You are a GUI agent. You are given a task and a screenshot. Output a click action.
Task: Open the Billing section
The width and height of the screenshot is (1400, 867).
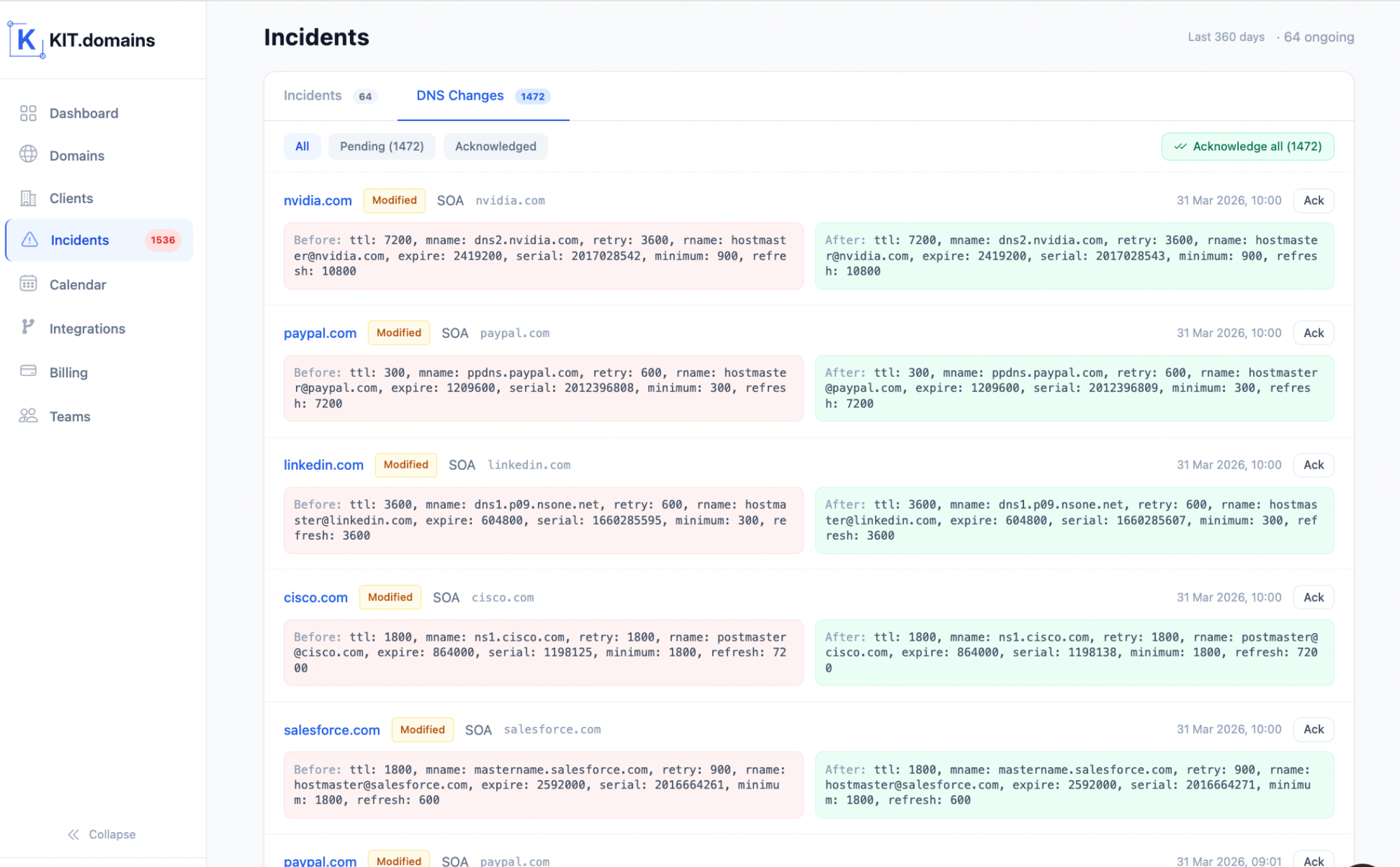pyautogui.click(x=68, y=372)
